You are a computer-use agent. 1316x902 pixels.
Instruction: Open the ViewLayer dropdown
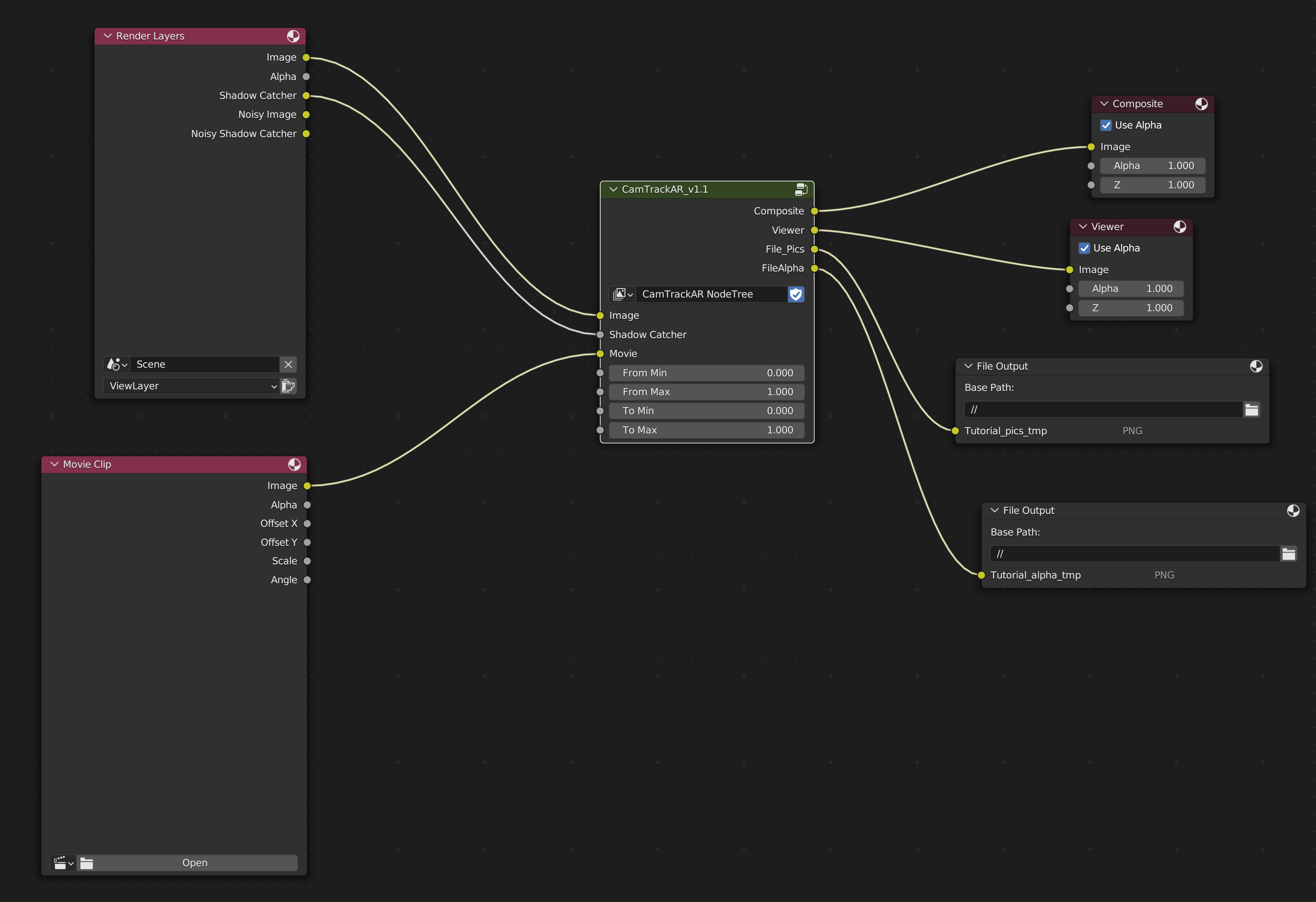[x=191, y=387]
